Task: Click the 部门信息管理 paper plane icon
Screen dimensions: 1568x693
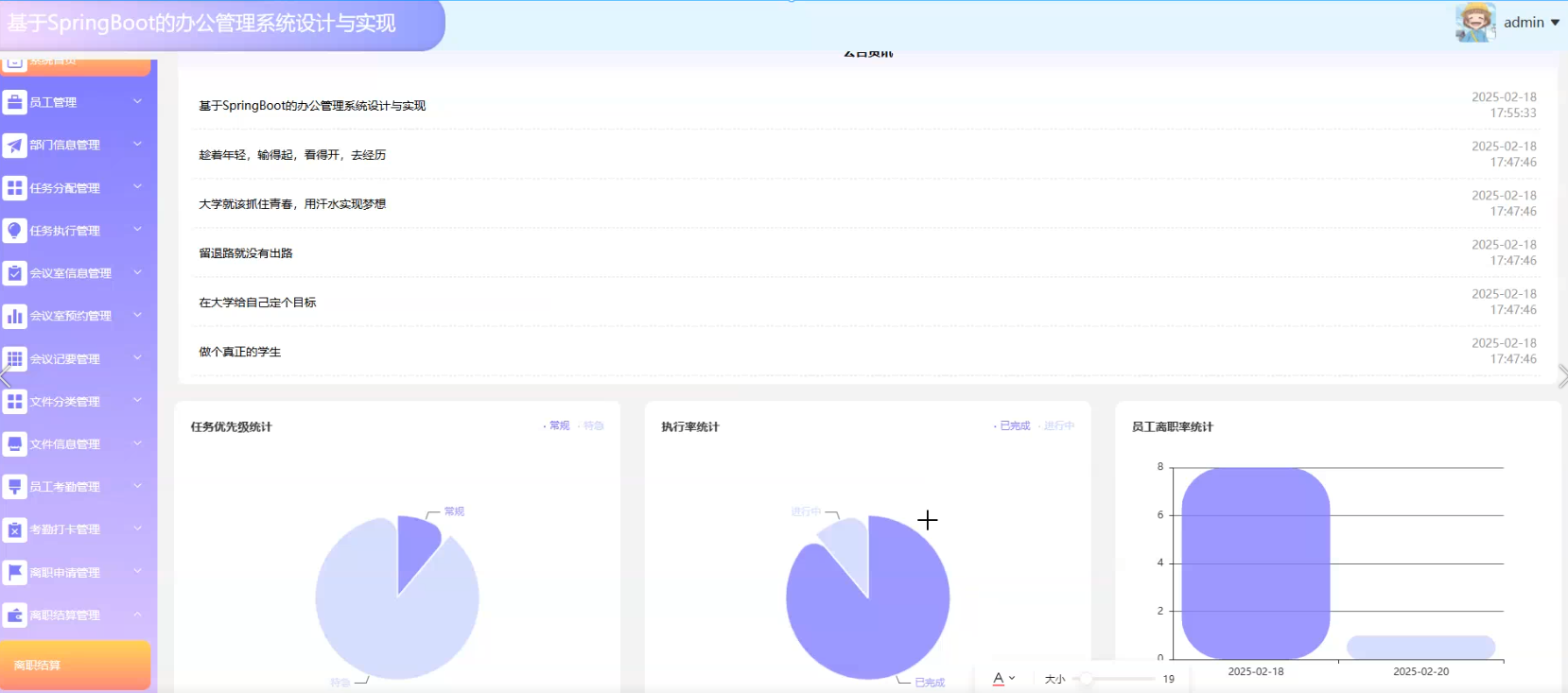Action: (15, 145)
